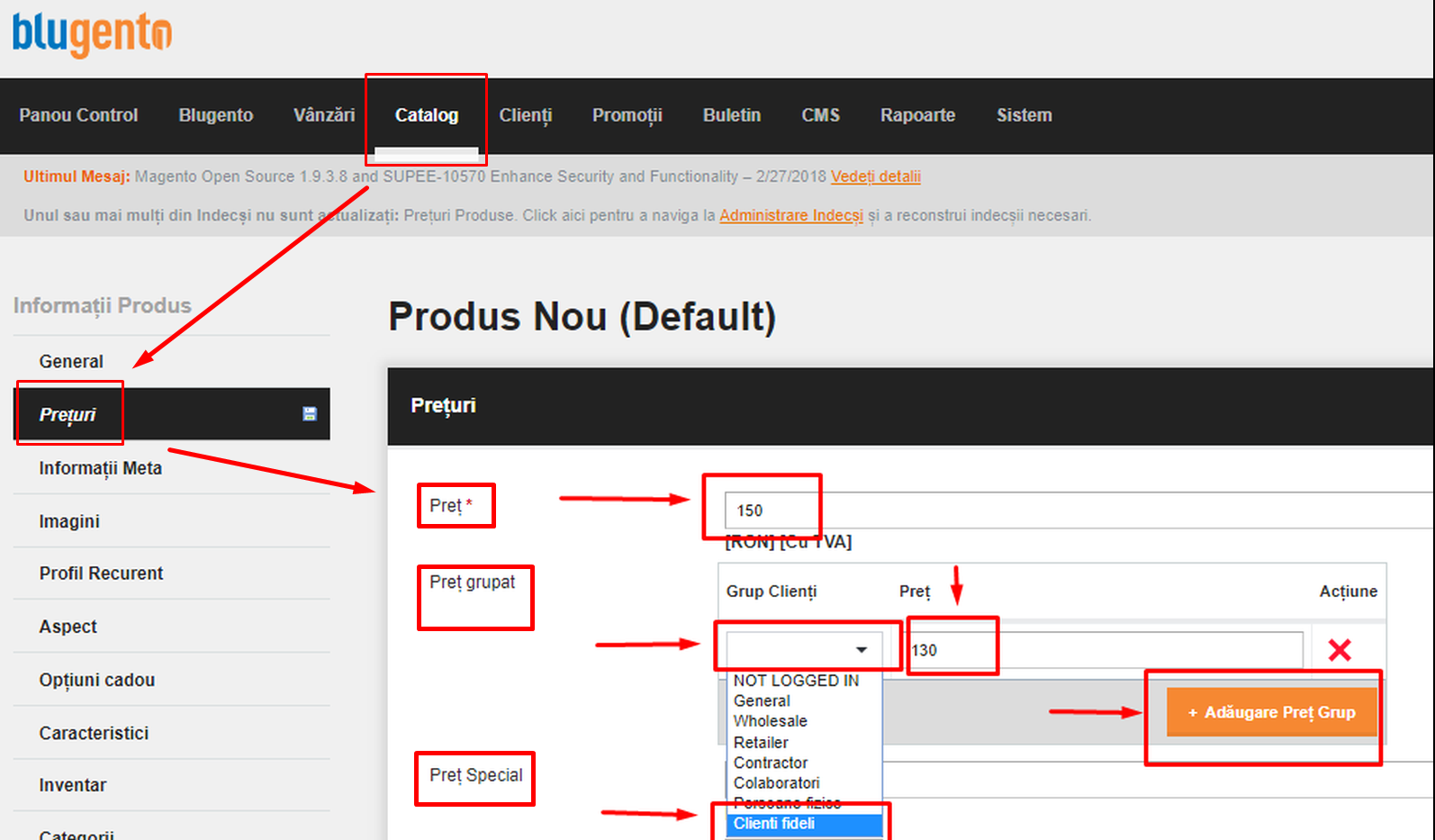1435x840 pixels.
Task: Click the Preț grupat label
Action: (473, 583)
